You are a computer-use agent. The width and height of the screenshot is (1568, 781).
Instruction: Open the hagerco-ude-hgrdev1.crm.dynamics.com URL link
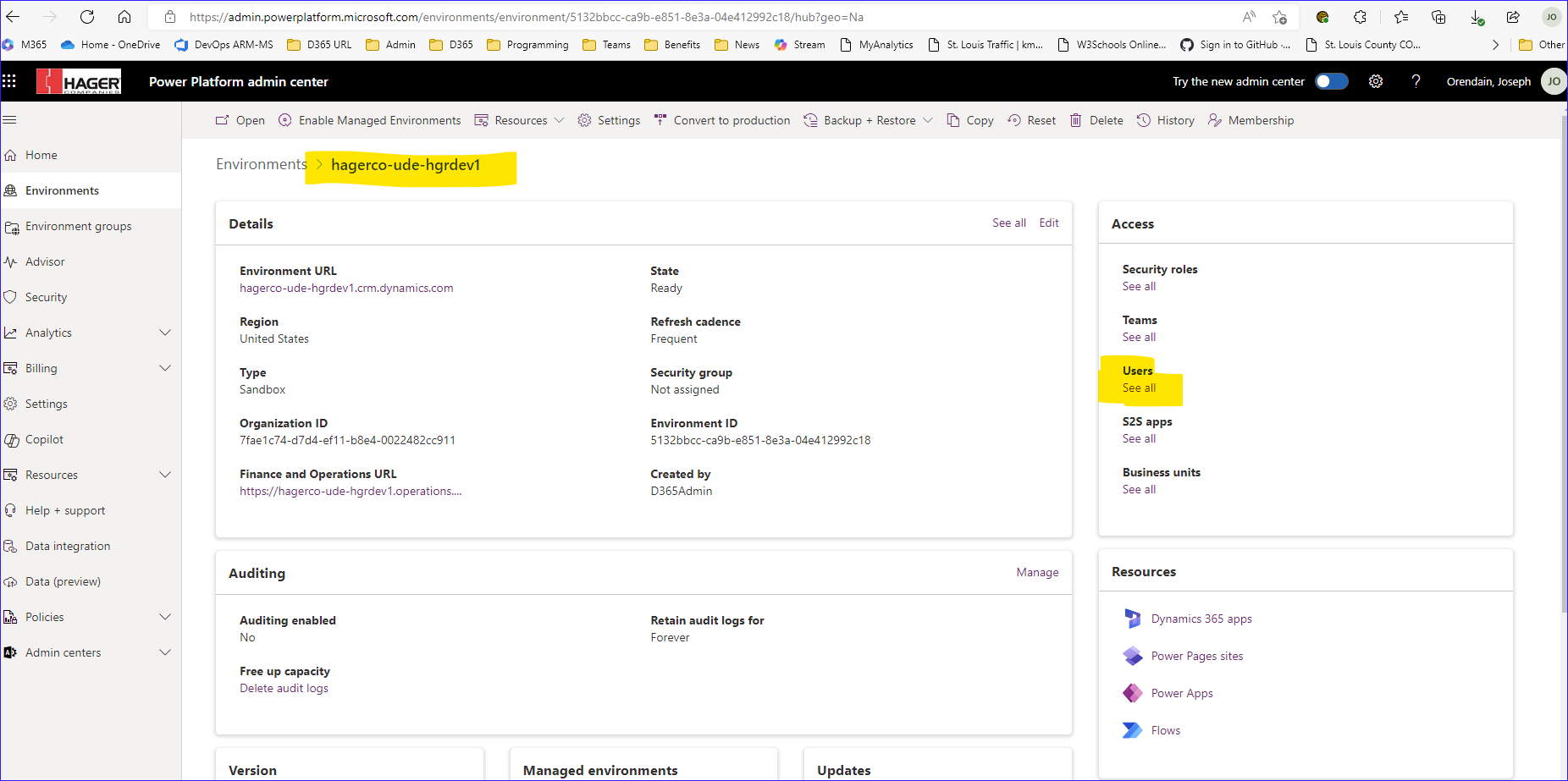346,288
